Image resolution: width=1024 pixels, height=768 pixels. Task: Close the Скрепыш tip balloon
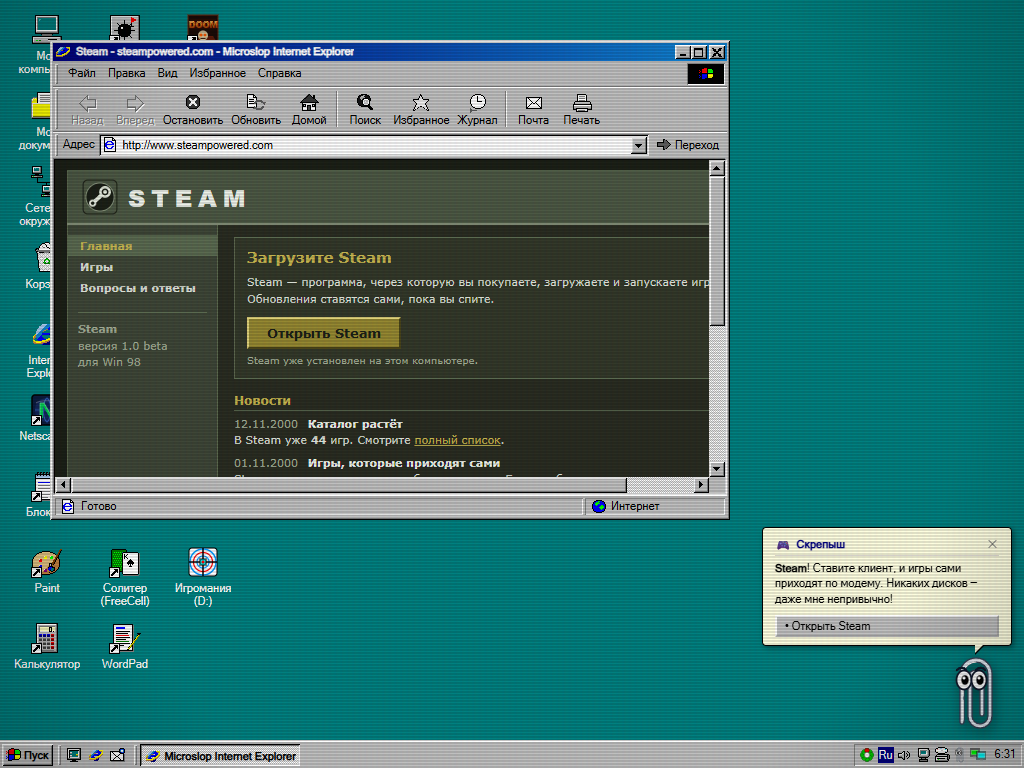[x=992, y=544]
